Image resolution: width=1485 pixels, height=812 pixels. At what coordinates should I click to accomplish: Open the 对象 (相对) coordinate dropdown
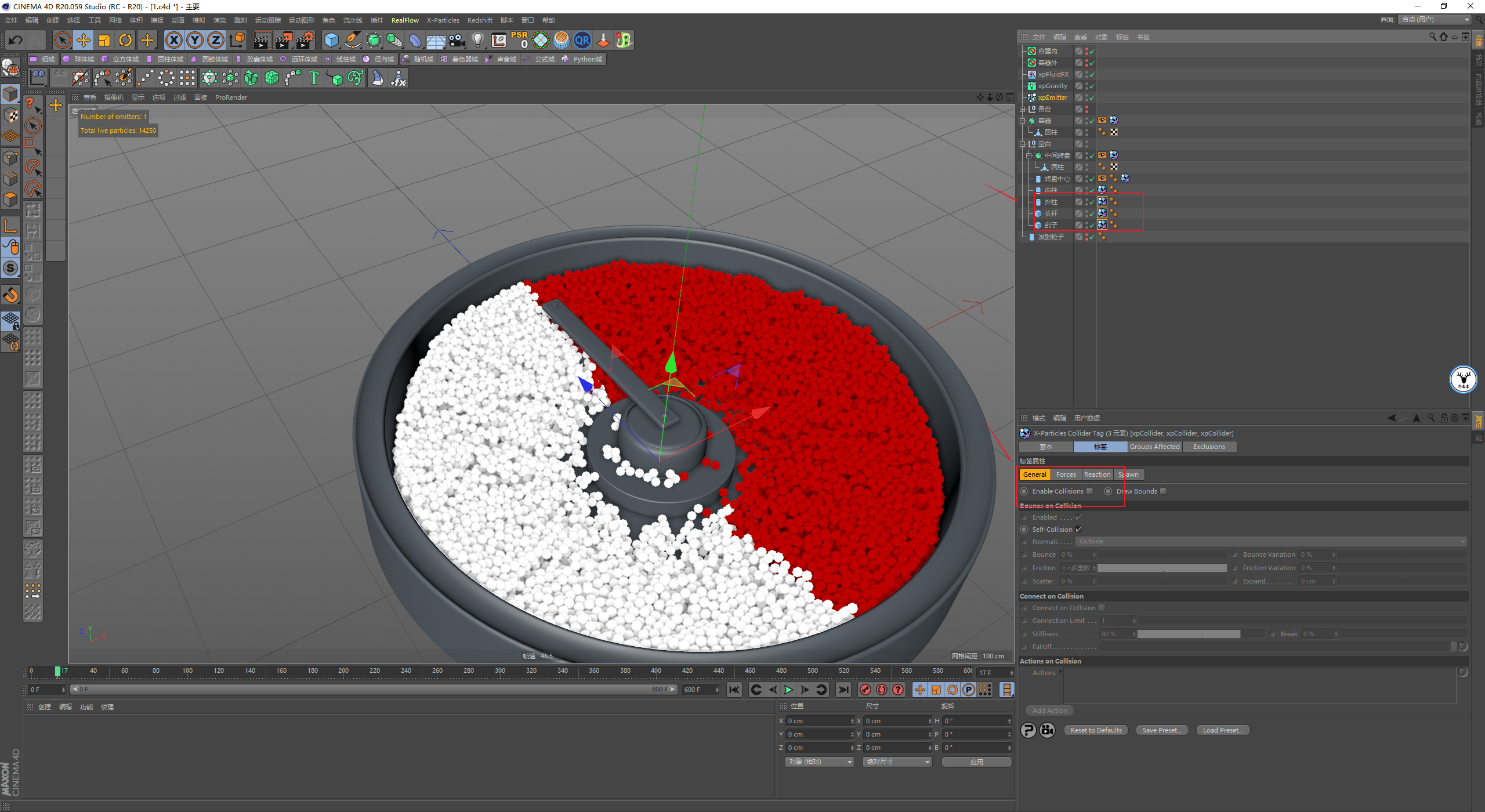pos(820,762)
